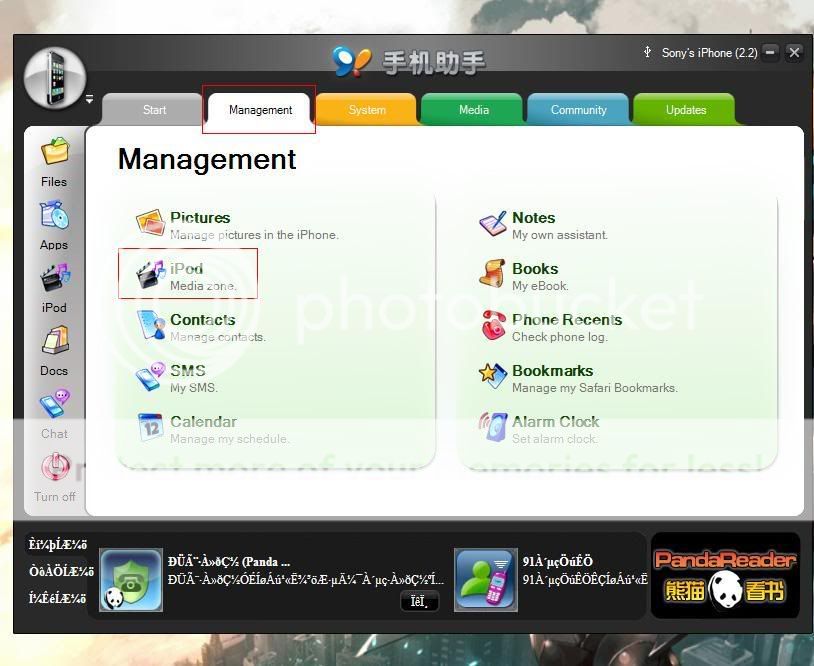Image resolution: width=814 pixels, height=666 pixels.
Task: Open the Contacts link
Action: click(x=202, y=320)
